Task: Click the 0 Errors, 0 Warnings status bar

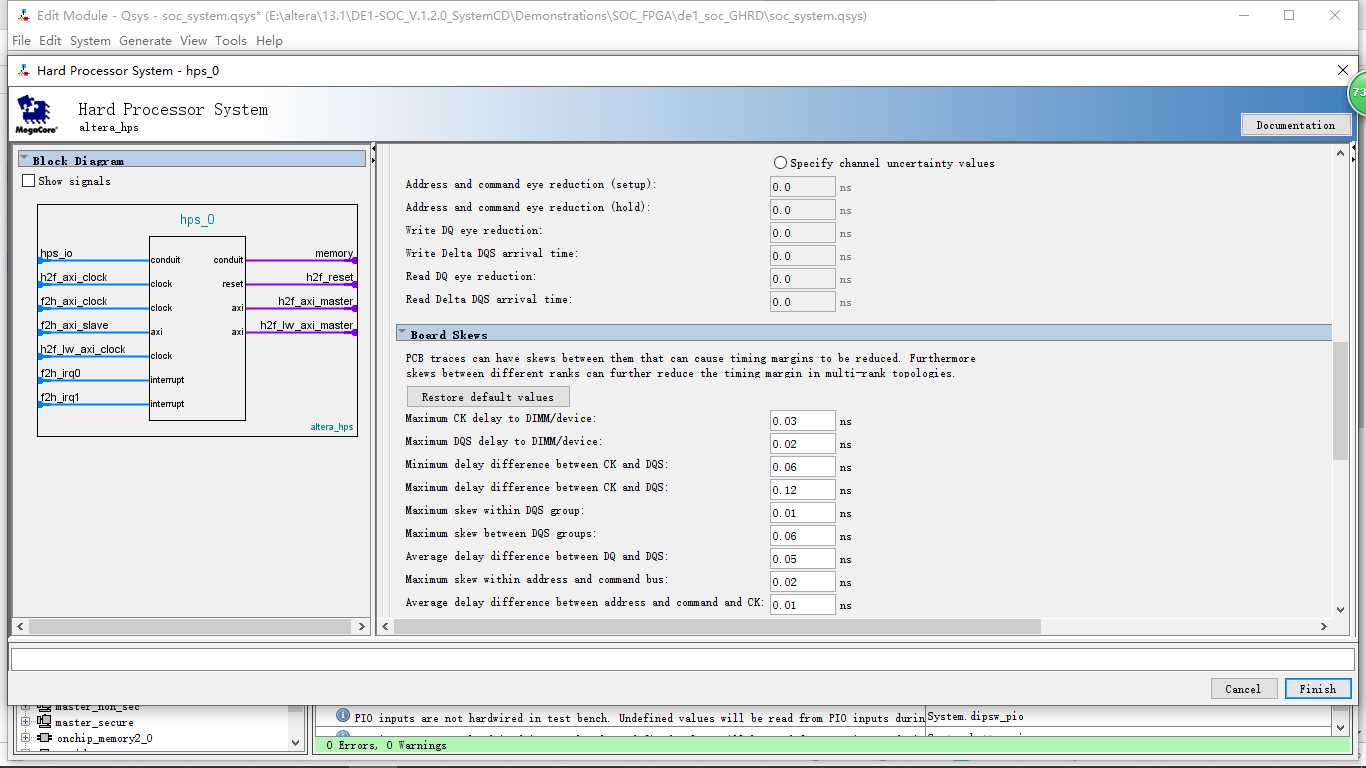Action: click(832, 745)
